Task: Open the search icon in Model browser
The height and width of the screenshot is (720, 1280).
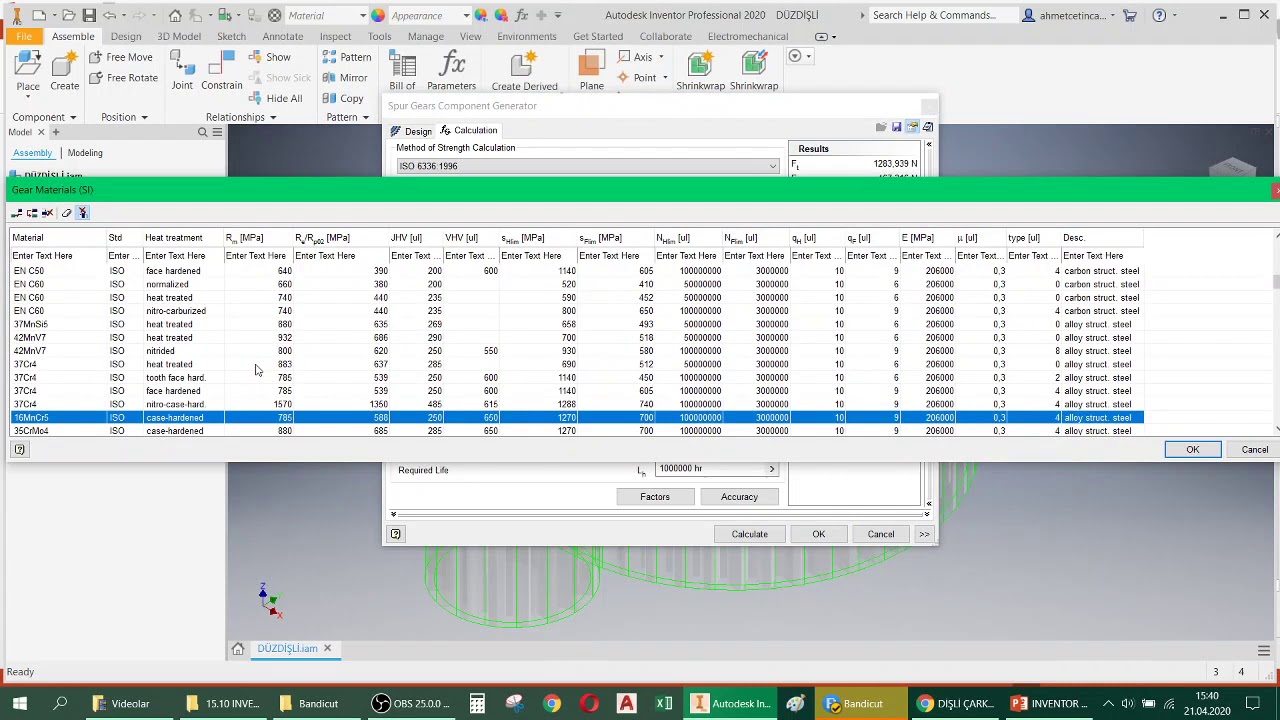Action: [202, 132]
